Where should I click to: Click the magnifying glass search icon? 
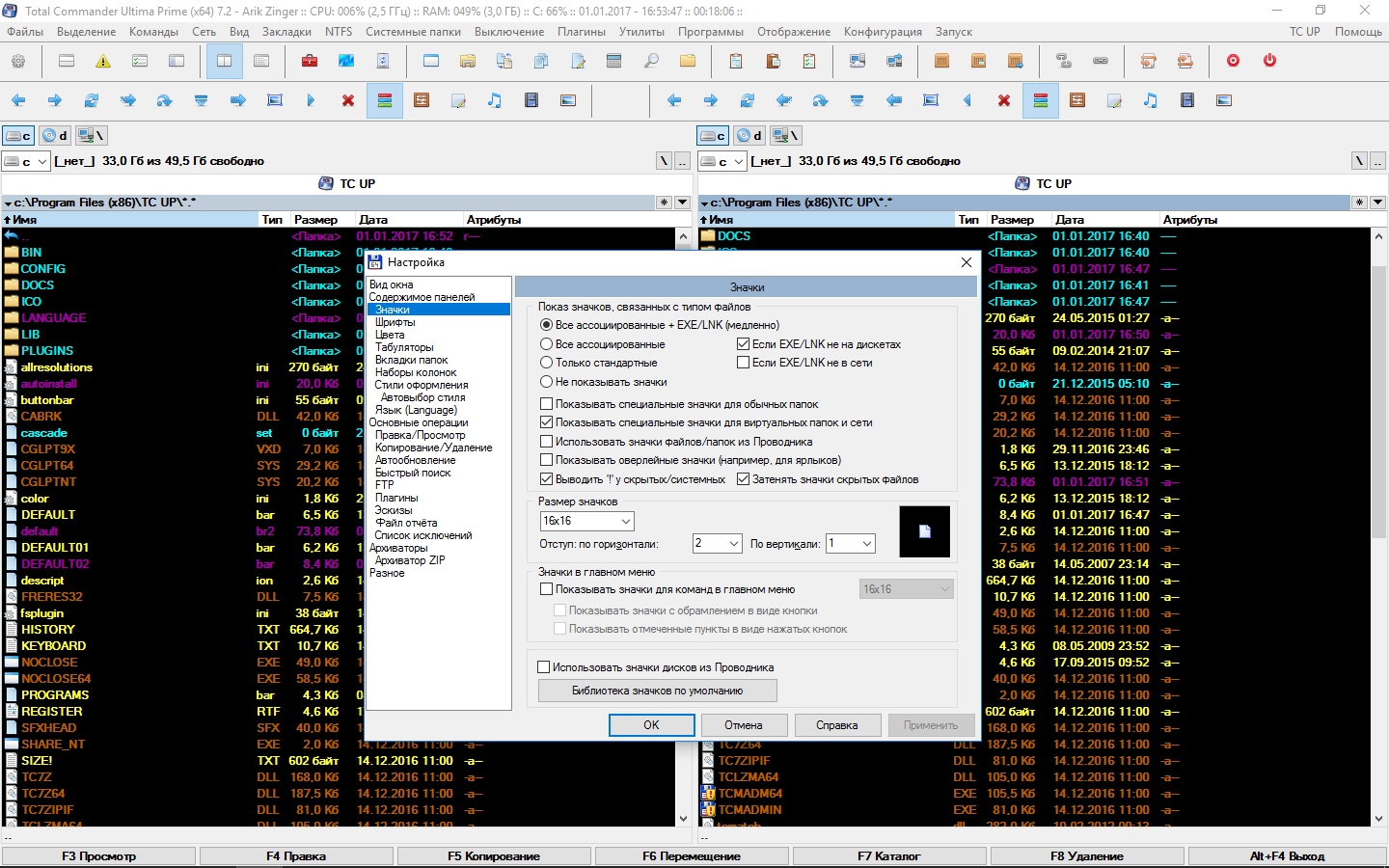pos(651,61)
